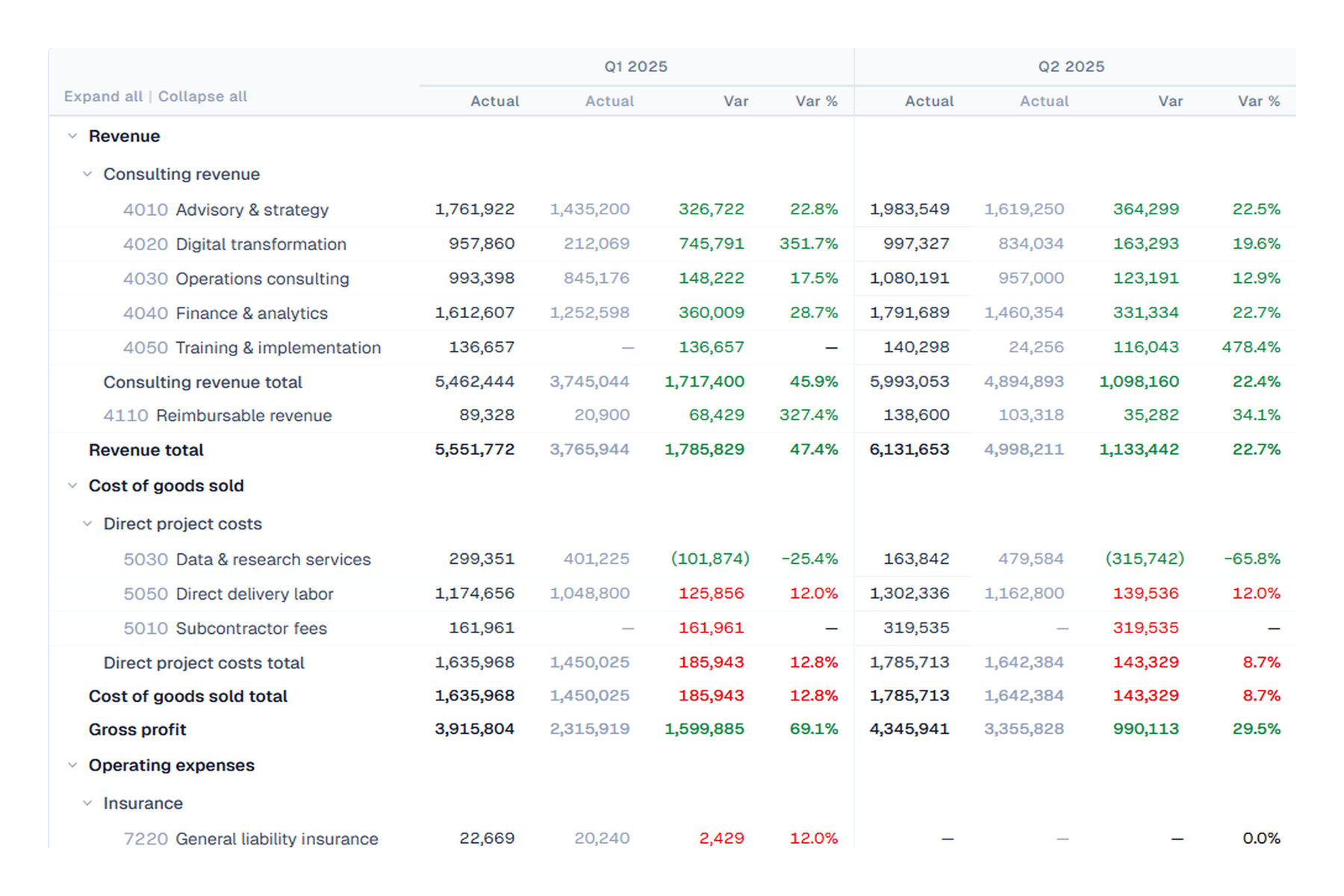This screenshot has width=1344, height=896.
Task: Click the -65.8% variance cell
Action: click(x=1252, y=559)
